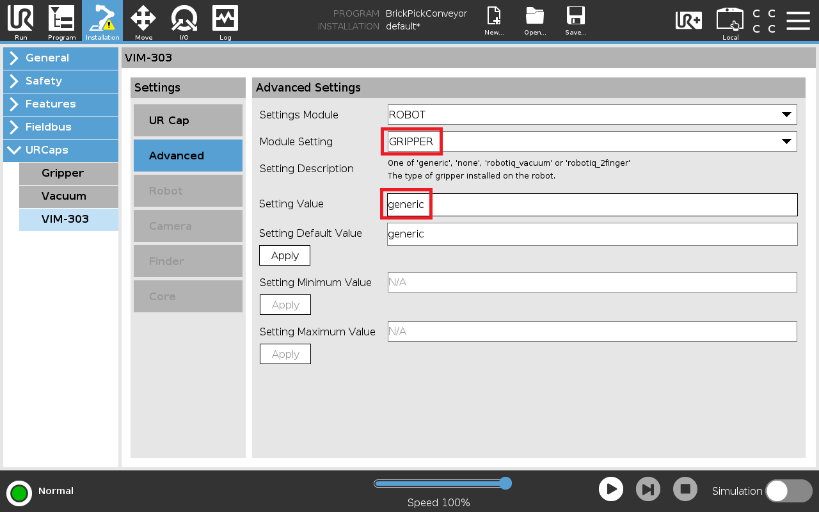Click the program name BrickPickConveyor

426,14
